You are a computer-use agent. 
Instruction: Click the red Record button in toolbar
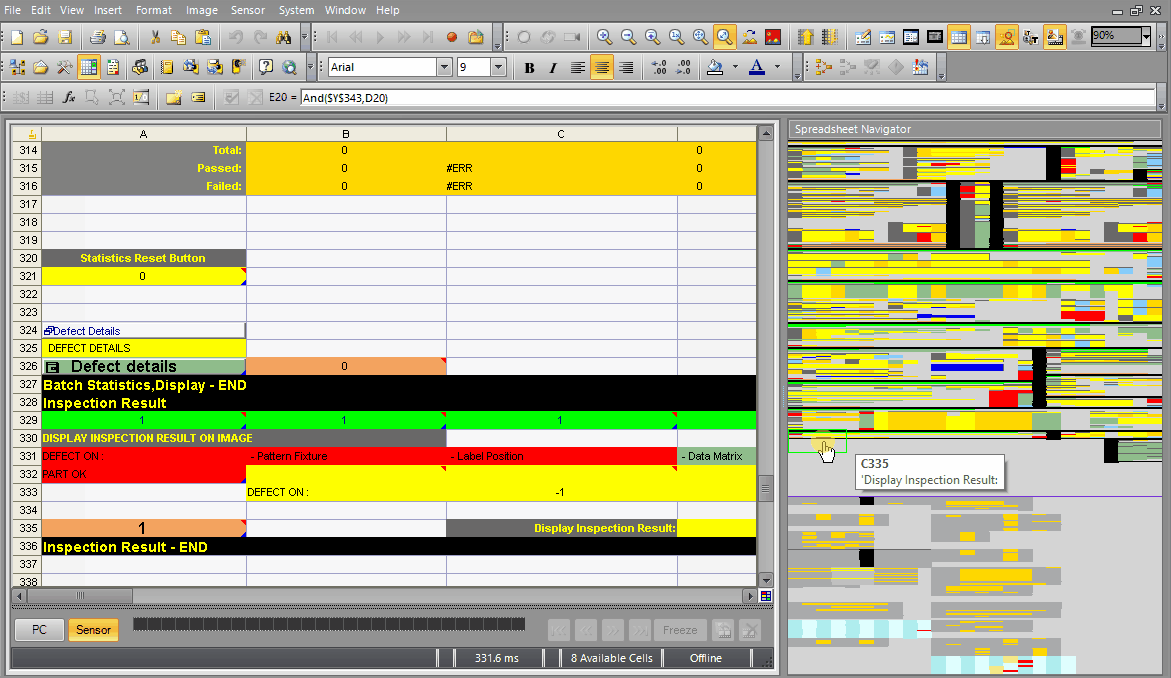(x=452, y=37)
